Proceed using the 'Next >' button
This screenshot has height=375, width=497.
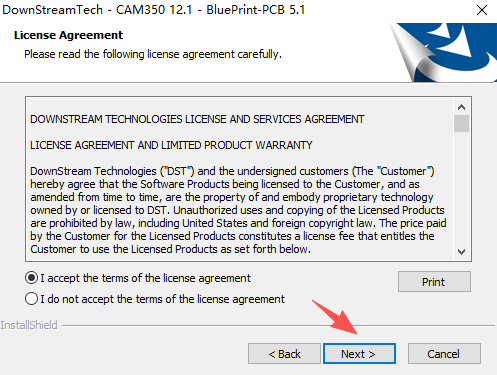point(359,354)
